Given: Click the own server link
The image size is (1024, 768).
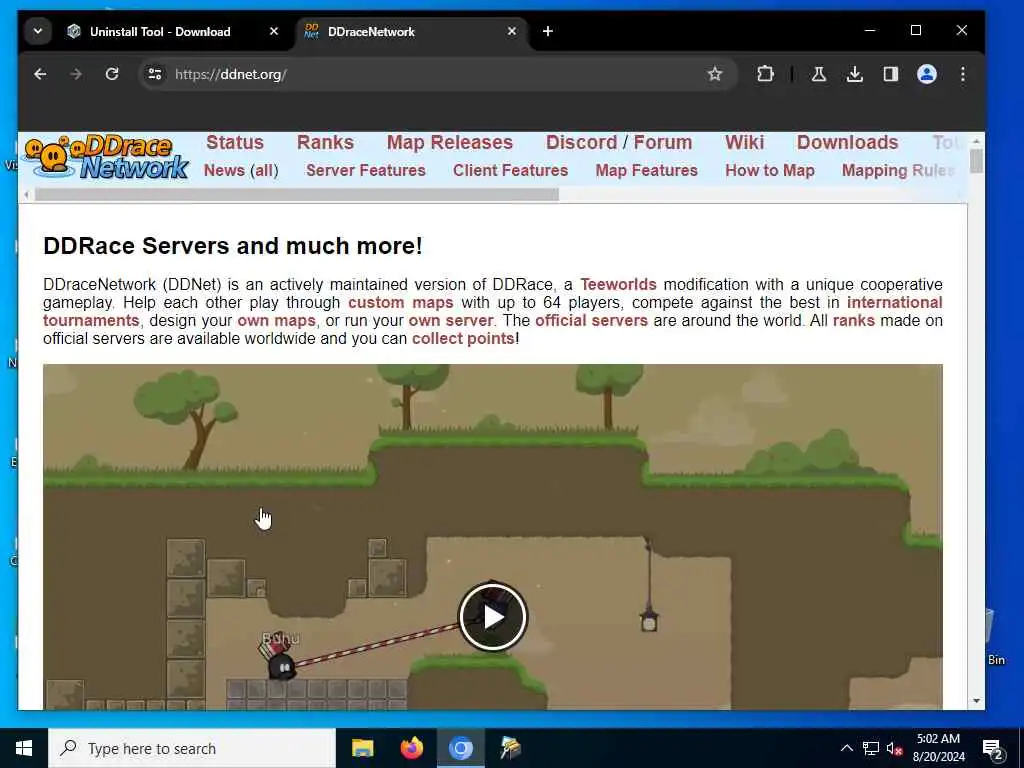Looking at the screenshot, I should click(451, 321).
